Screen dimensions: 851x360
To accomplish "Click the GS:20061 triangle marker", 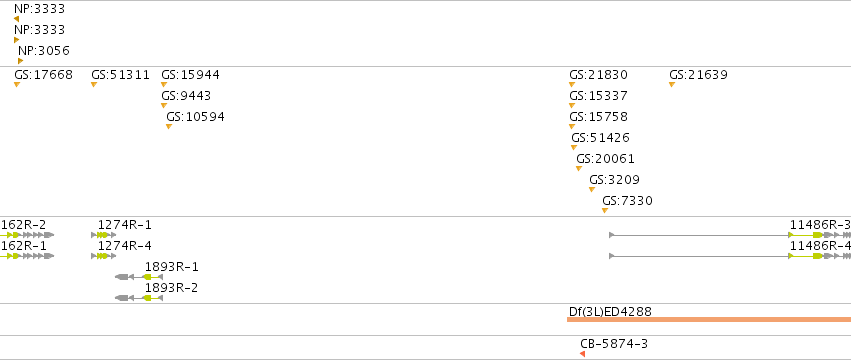I will coord(579,169).
